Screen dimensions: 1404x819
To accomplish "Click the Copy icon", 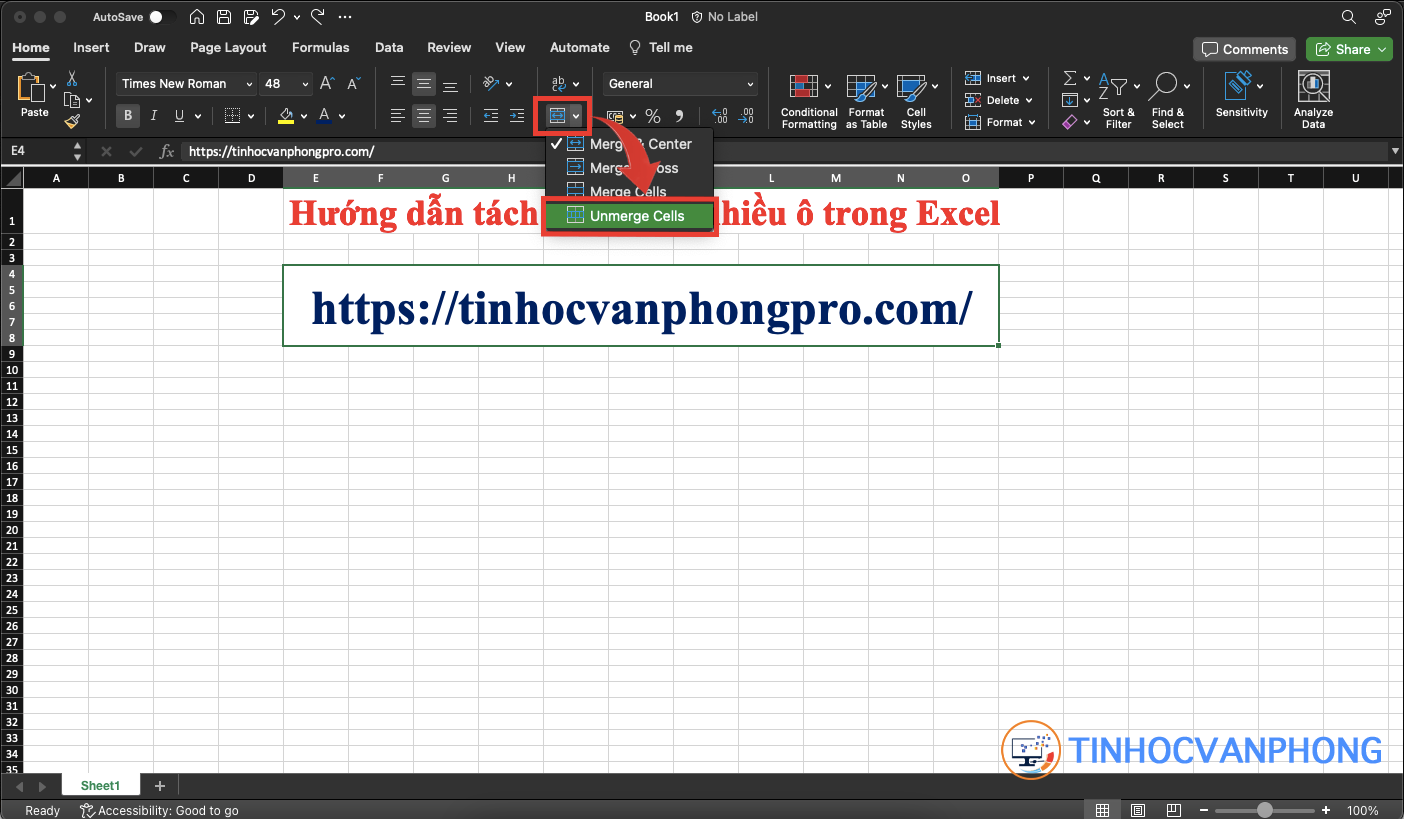I will click(x=72, y=100).
